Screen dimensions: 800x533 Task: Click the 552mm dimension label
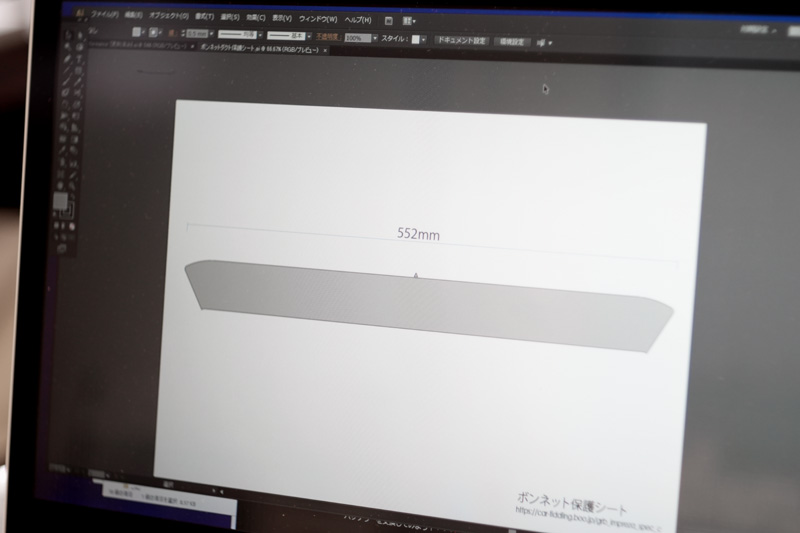[x=419, y=234]
